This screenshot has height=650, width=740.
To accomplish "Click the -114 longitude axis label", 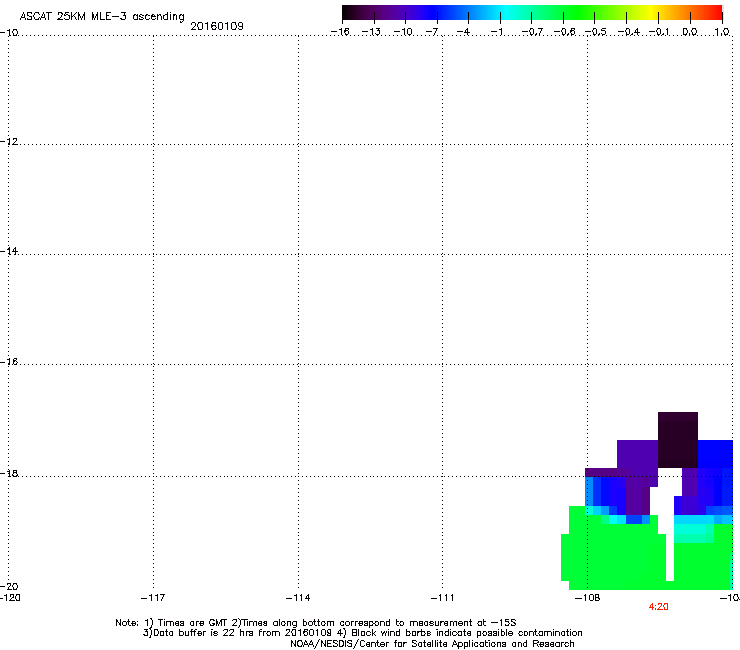I will 298,598.
